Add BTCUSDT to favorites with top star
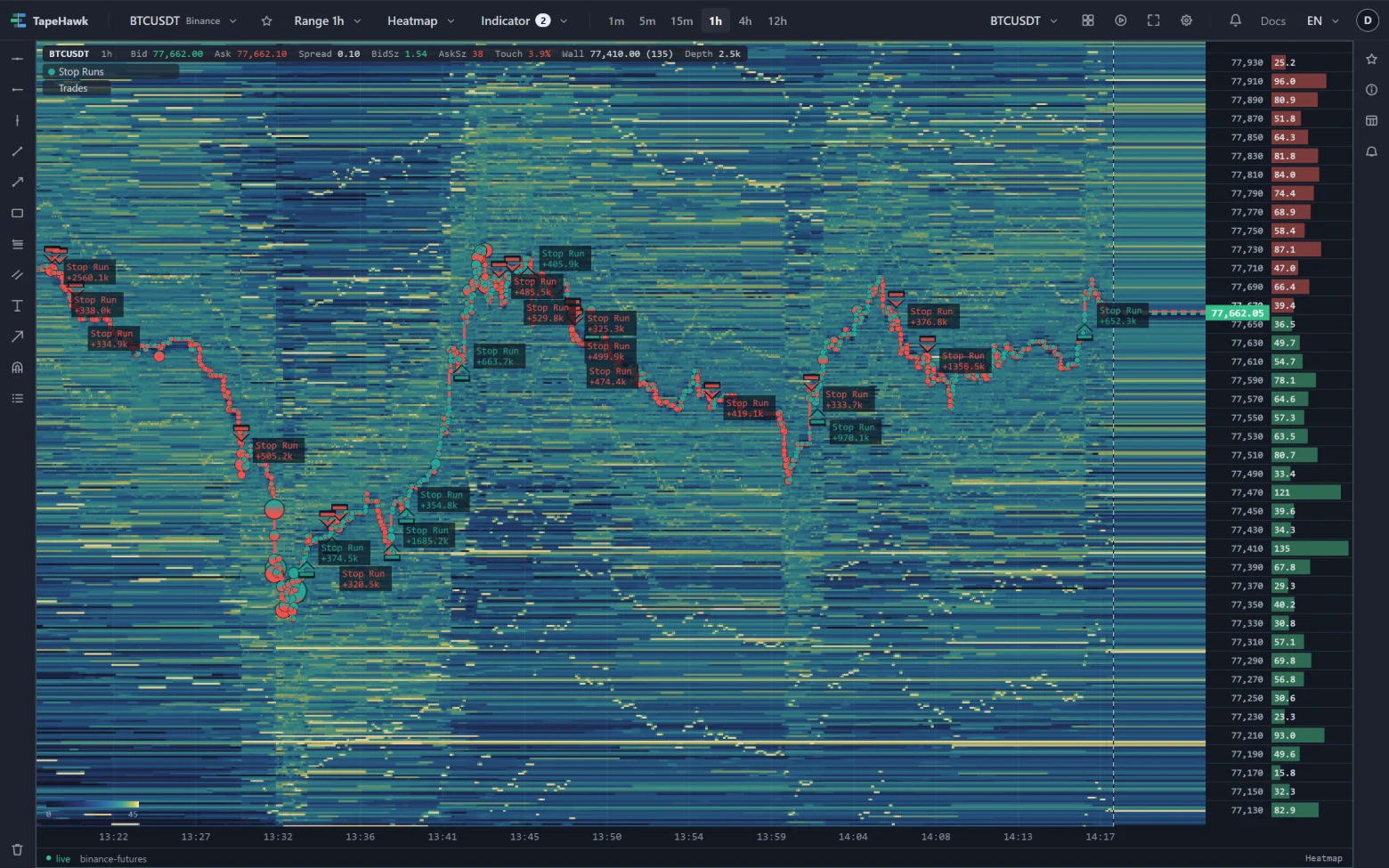The height and width of the screenshot is (868, 1389). click(266, 20)
